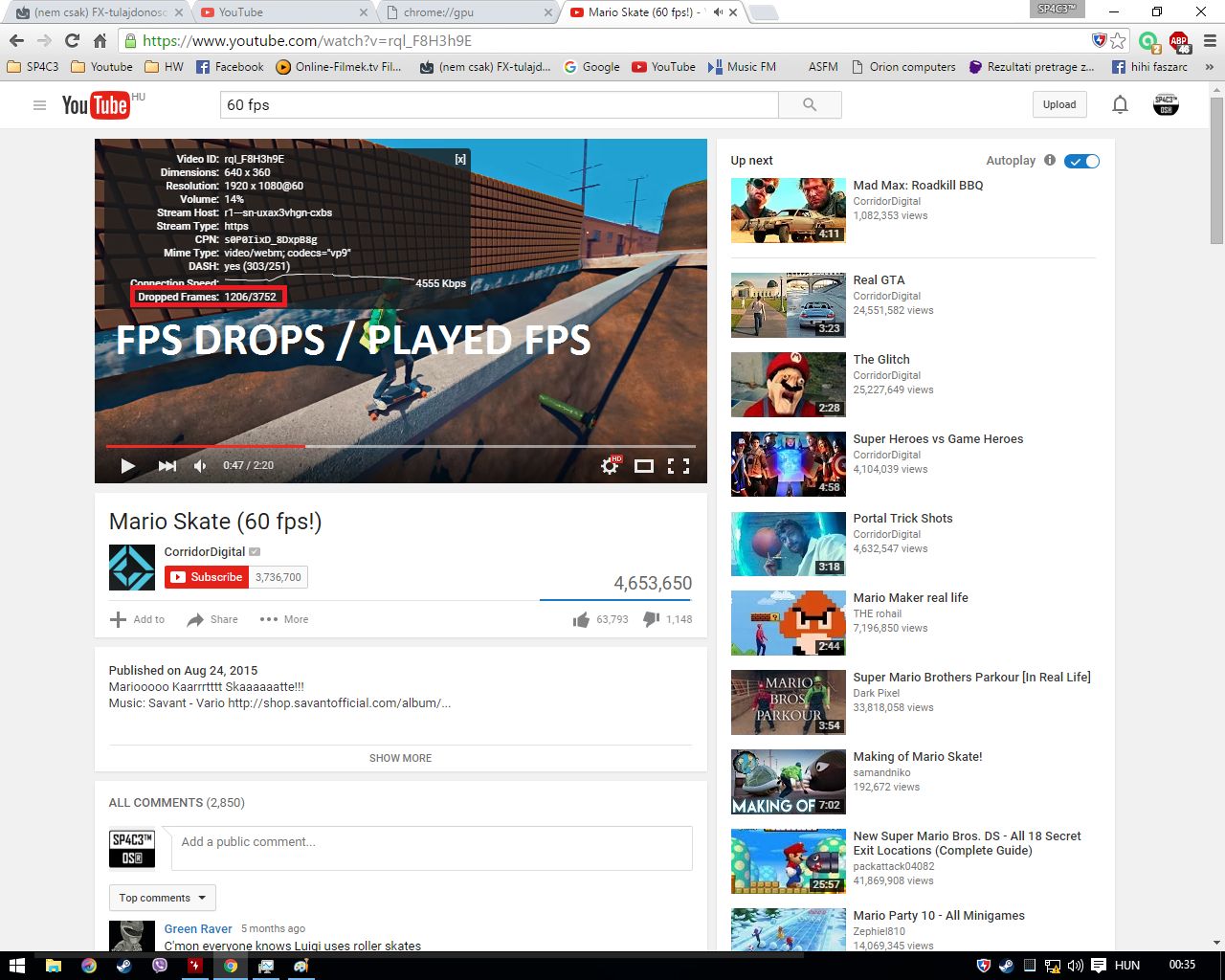Image resolution: width=1225 pixels, height=980 pixels.
Task: Share the video
Action: (212, 620)
